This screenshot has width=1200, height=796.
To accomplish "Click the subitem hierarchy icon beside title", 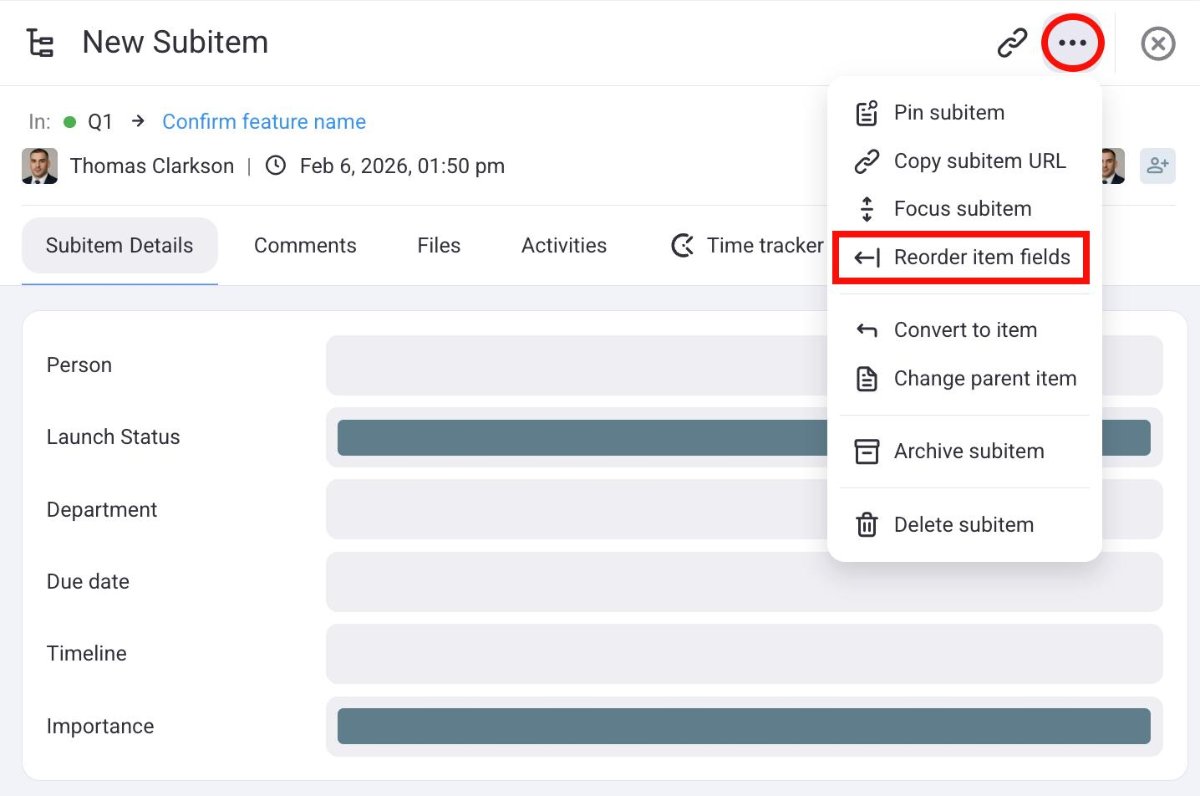I will point(40,43).
